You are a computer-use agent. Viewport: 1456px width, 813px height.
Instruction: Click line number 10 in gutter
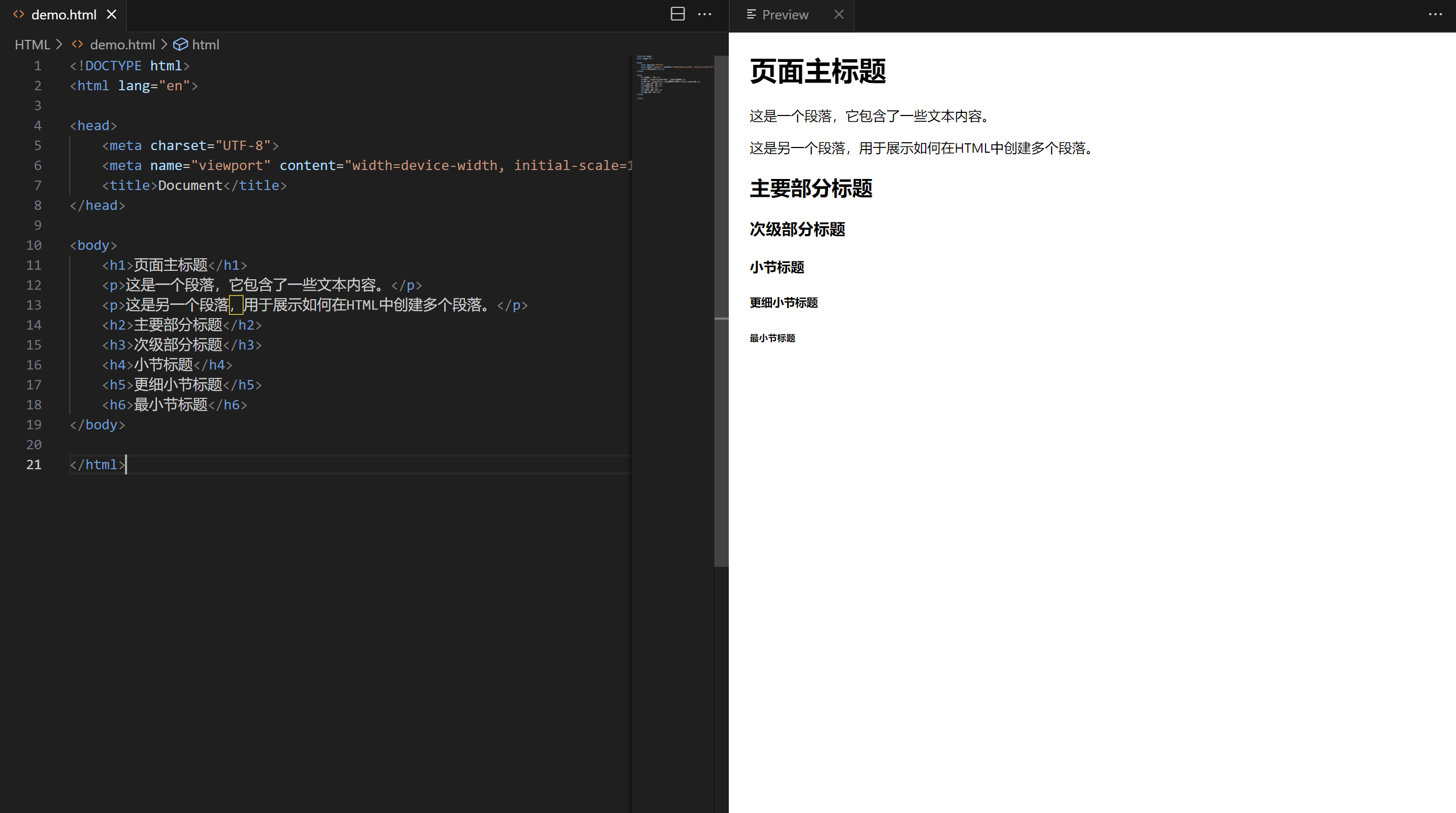pos(34,245)
